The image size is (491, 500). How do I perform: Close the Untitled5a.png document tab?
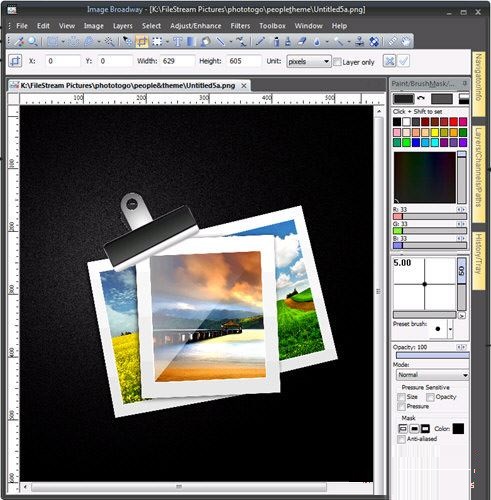pyautogui.click(x=244, y=86)
